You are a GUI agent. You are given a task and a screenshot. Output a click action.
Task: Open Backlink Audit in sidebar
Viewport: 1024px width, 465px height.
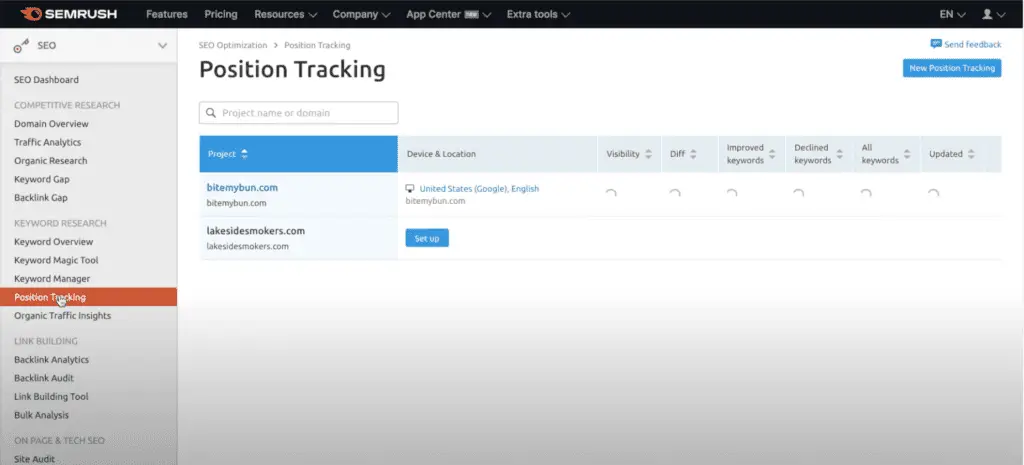coord(44,377)
